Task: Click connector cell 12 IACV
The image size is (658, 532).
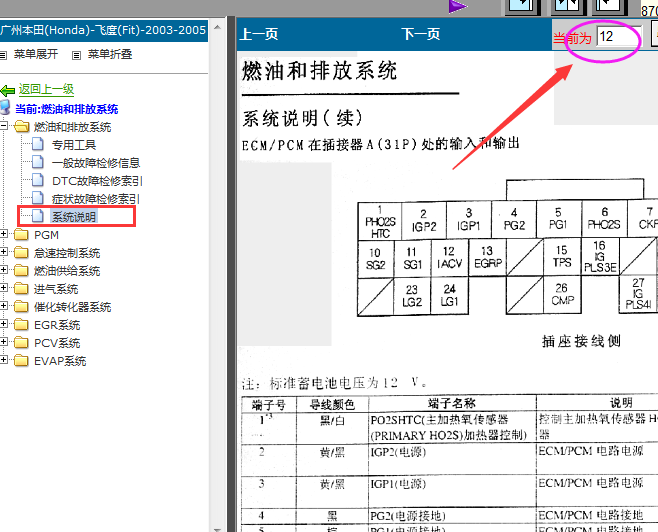Action: coord(449,258)
